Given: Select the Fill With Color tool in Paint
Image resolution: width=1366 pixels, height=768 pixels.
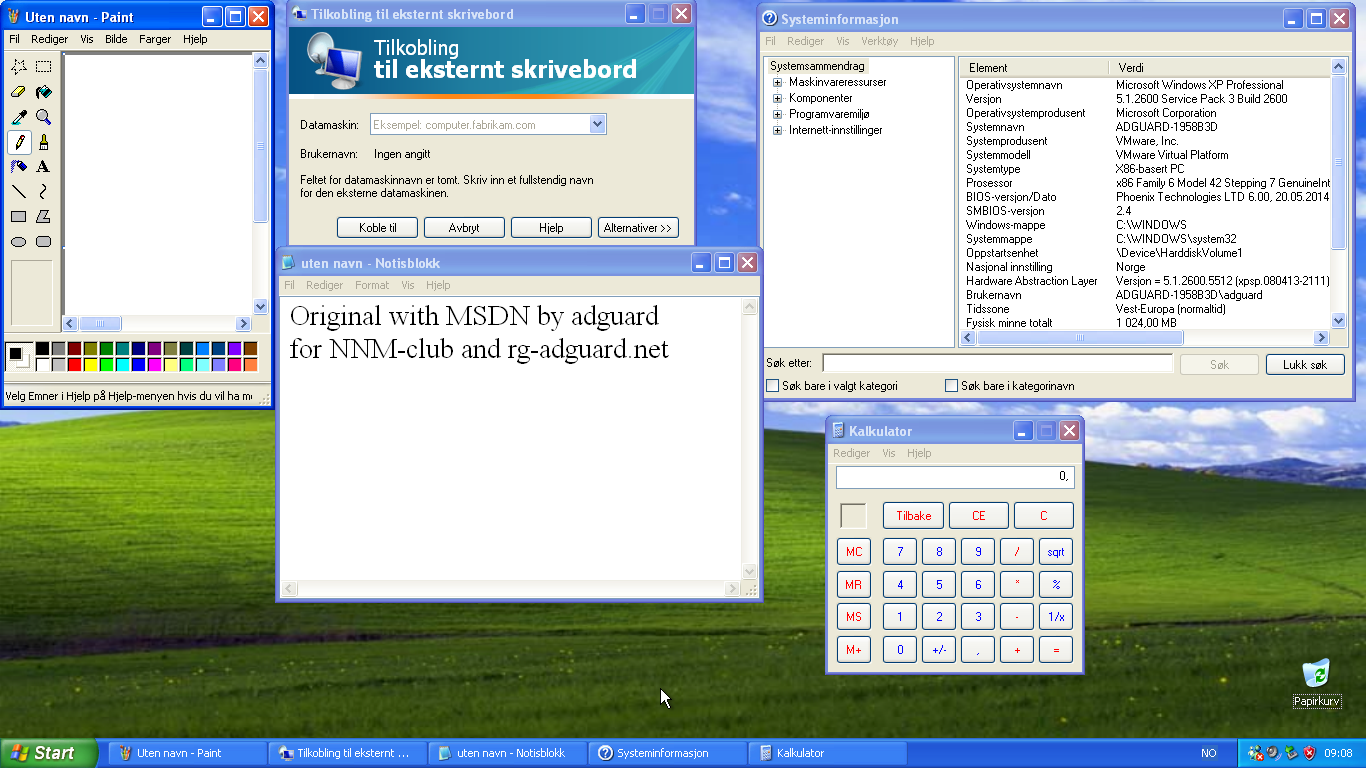Looking at the screenshot, I should (x=43, y=91).
